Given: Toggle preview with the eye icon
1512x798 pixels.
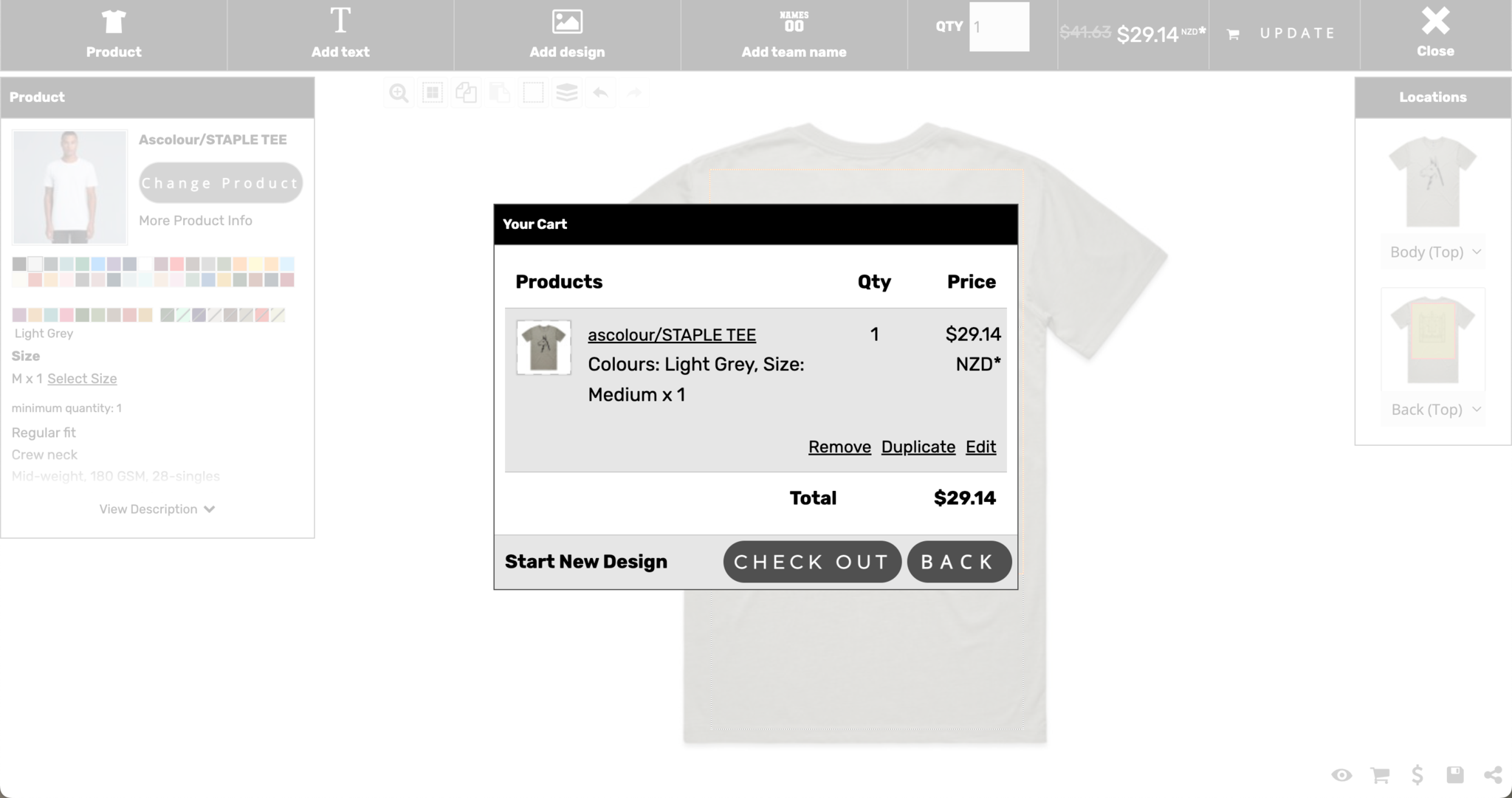Looking at the screenshot, I should [1341, 774].
